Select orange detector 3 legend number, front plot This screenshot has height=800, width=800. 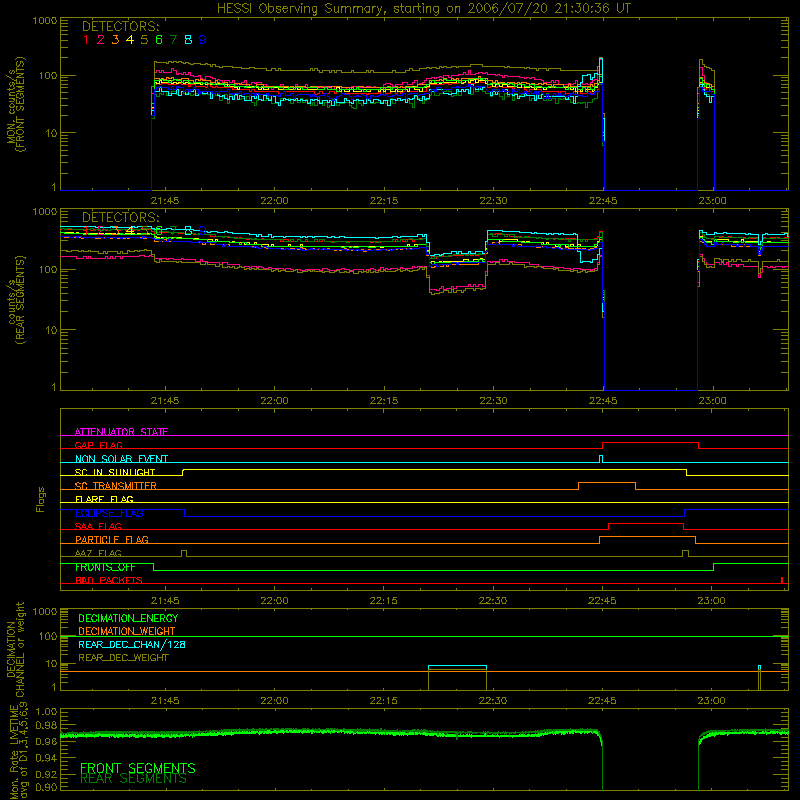click(115, 40)
